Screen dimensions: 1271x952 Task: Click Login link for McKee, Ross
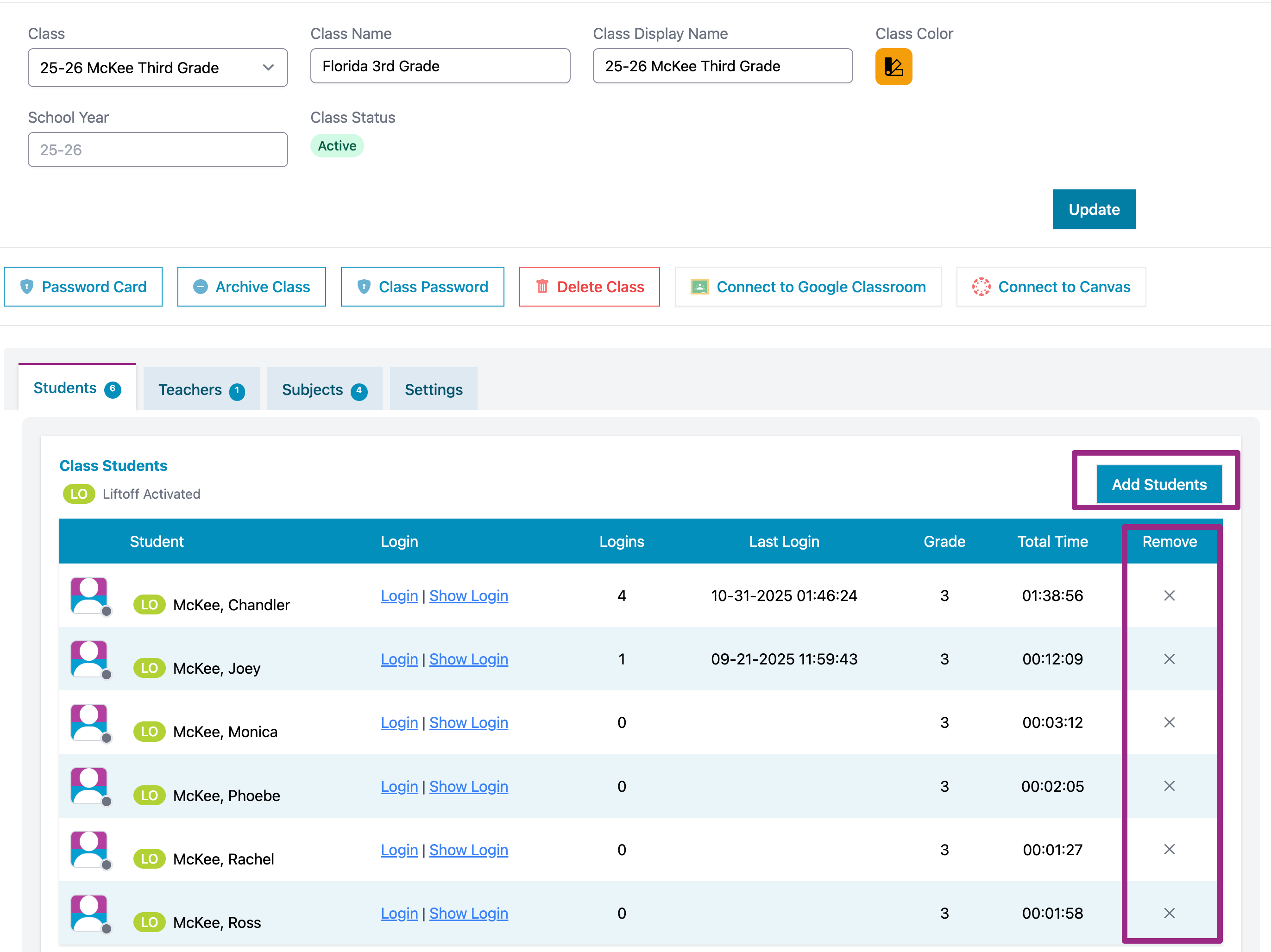click(399, 913)
